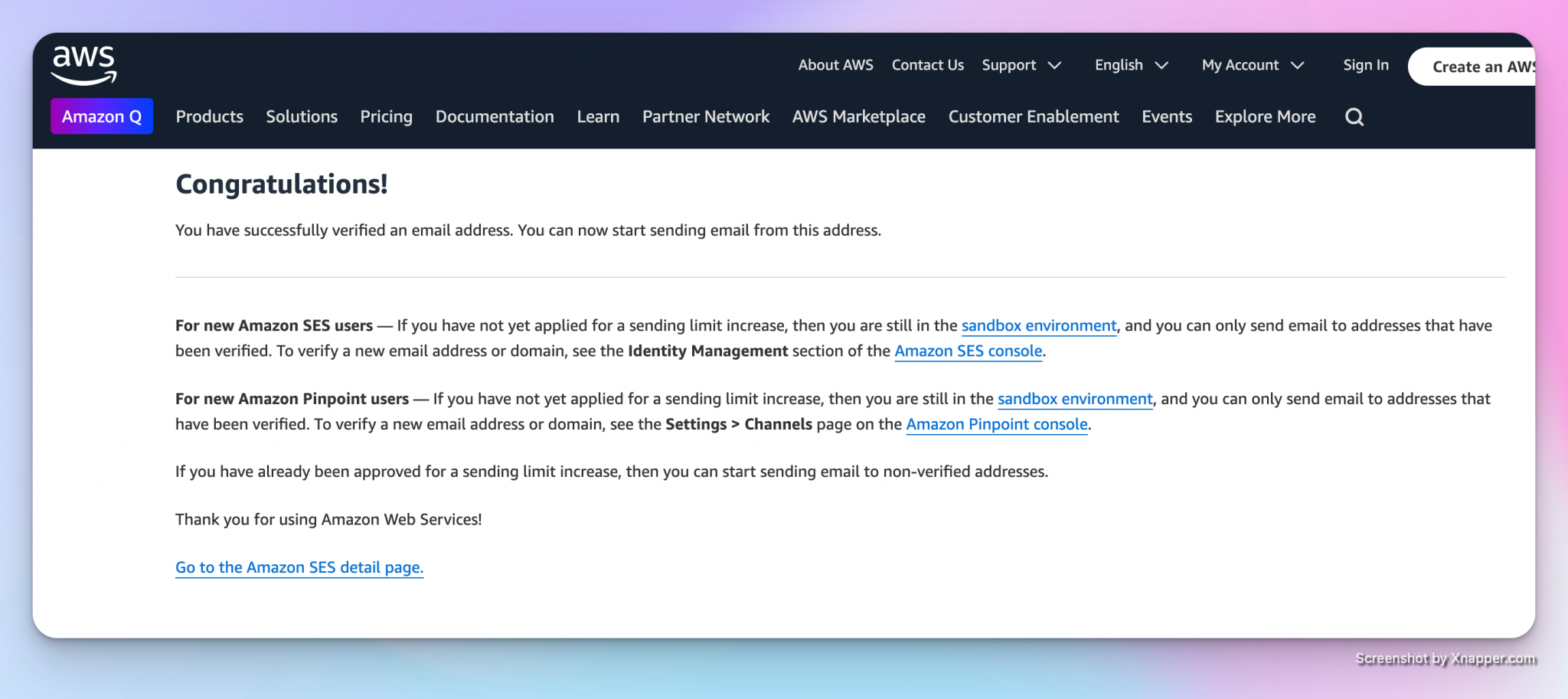Select Pricing in the navigation bar

[x=386, y=116]
